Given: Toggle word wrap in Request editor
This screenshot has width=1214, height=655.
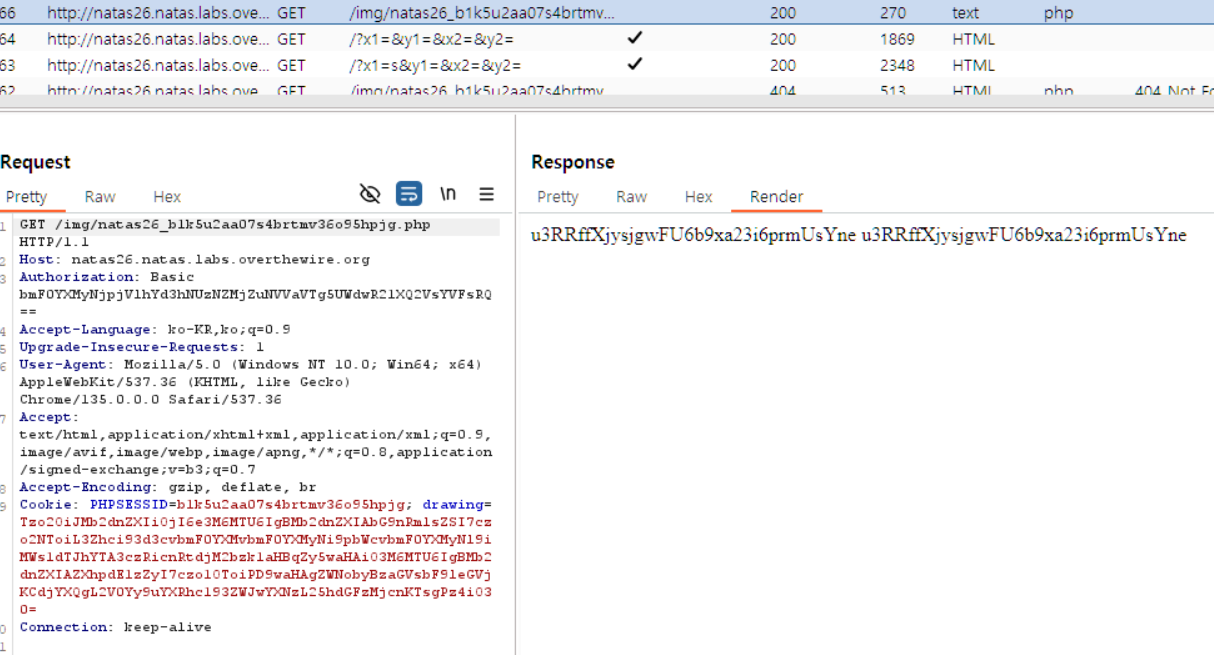Looking at the screenshot, I should tap(408, 194).
